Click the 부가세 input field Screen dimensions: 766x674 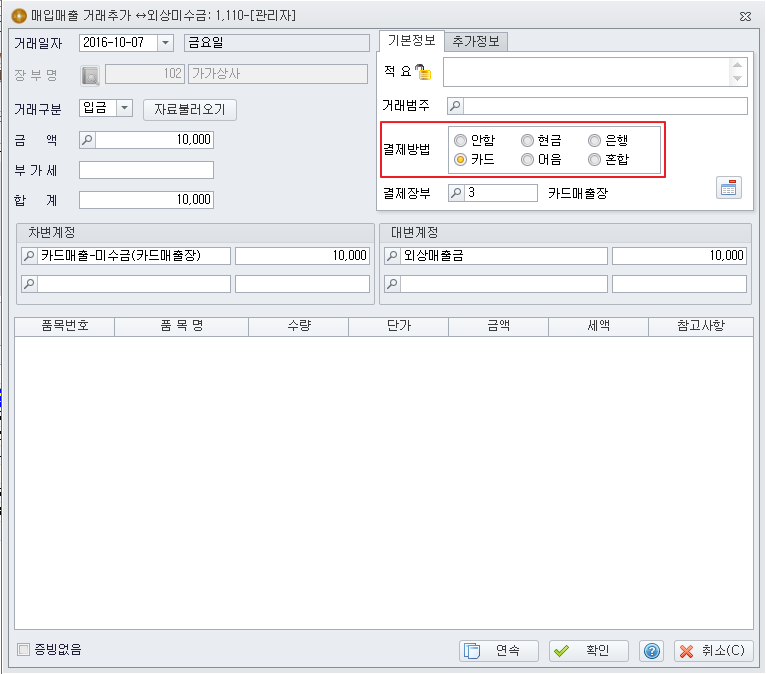[147, 170]
